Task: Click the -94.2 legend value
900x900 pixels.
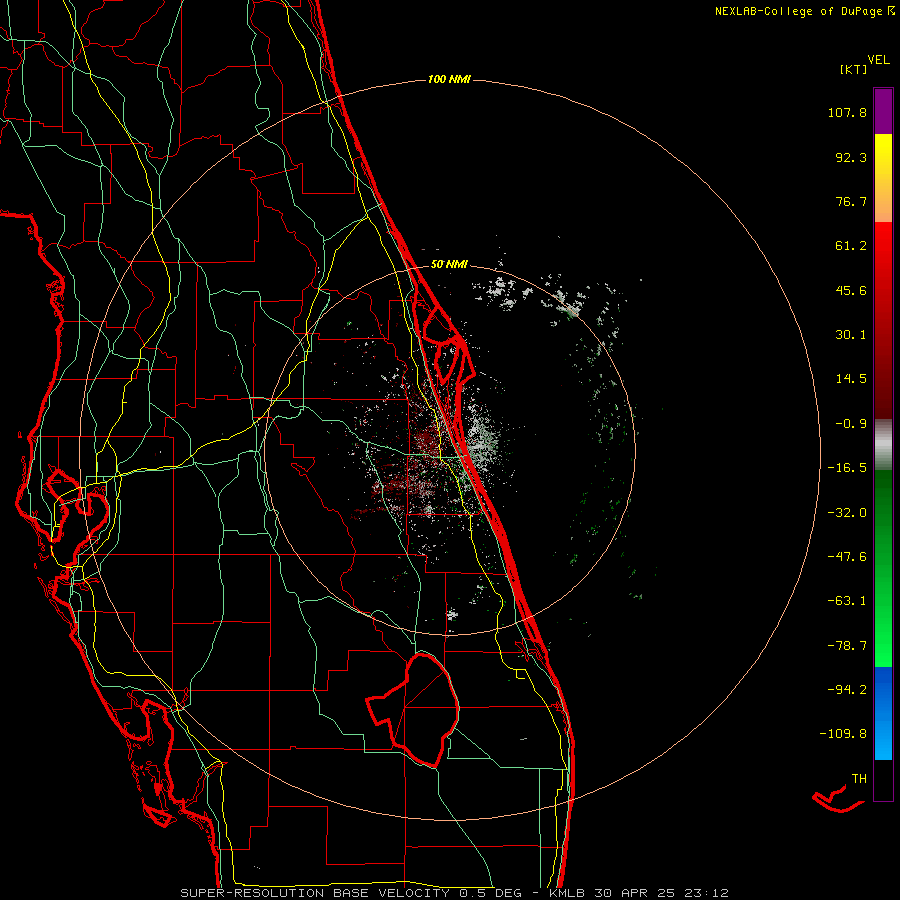Action: click(847, 689)
